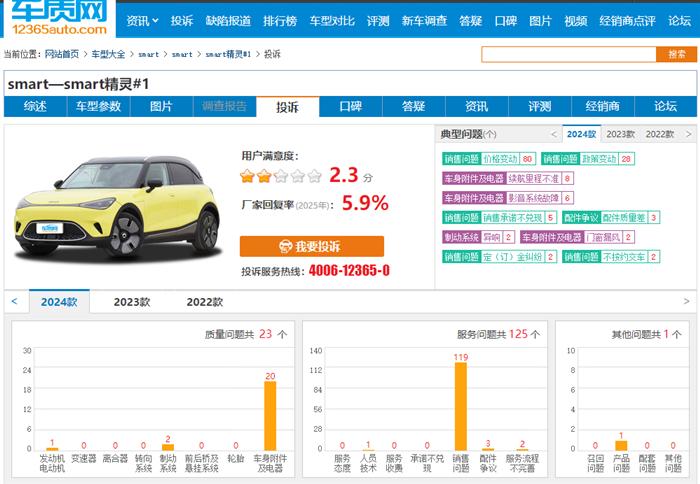This screenshot has height=484, width=700.
Task: Click the first star in the satisfaction rating
Action: tap(247, 176)
